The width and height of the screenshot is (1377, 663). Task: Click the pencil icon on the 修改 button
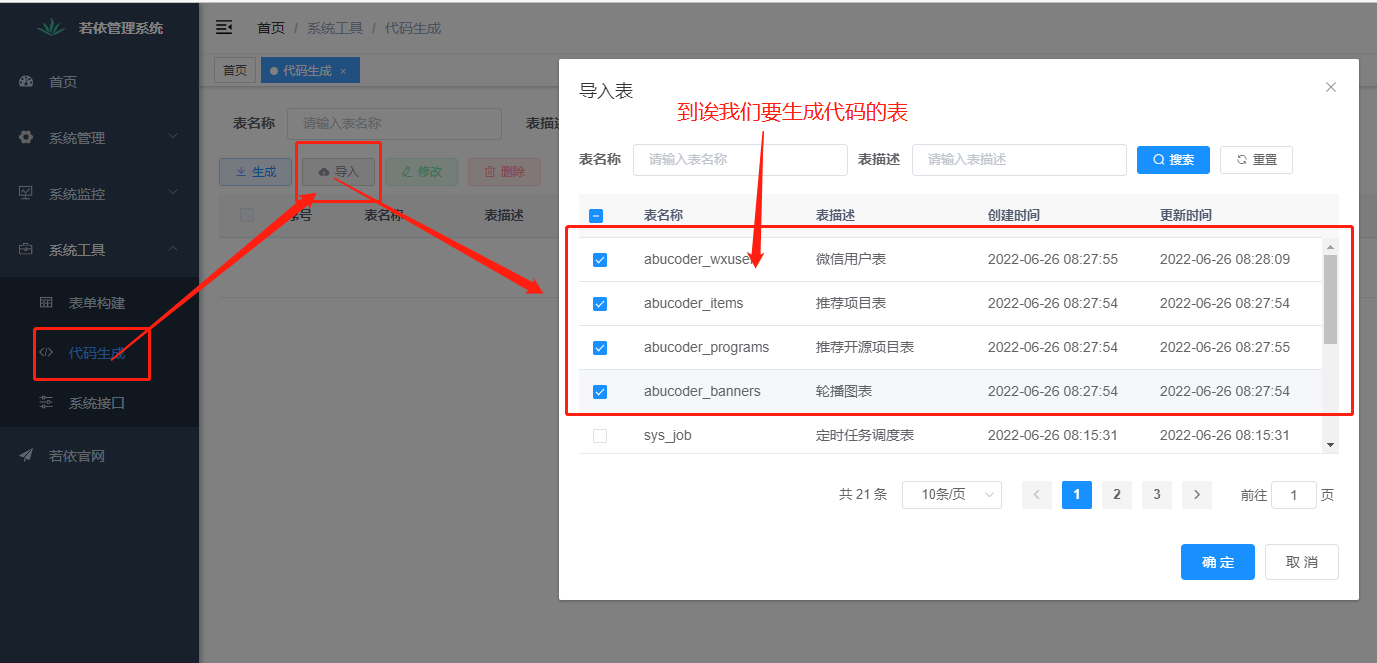point(406,172)
